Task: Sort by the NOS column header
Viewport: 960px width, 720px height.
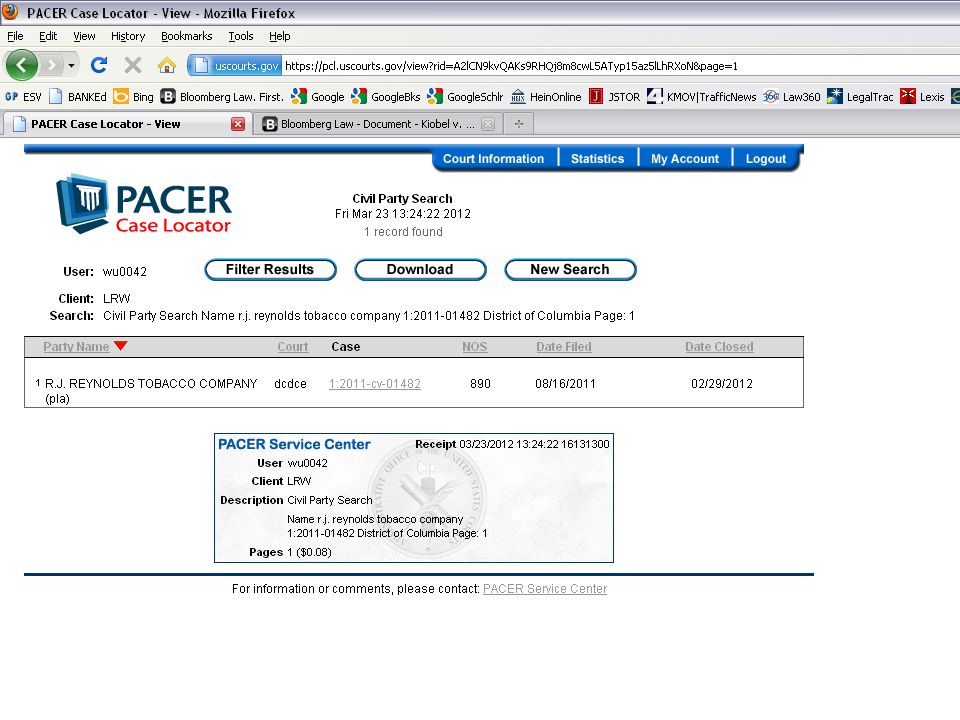Action: pos(474,347)
